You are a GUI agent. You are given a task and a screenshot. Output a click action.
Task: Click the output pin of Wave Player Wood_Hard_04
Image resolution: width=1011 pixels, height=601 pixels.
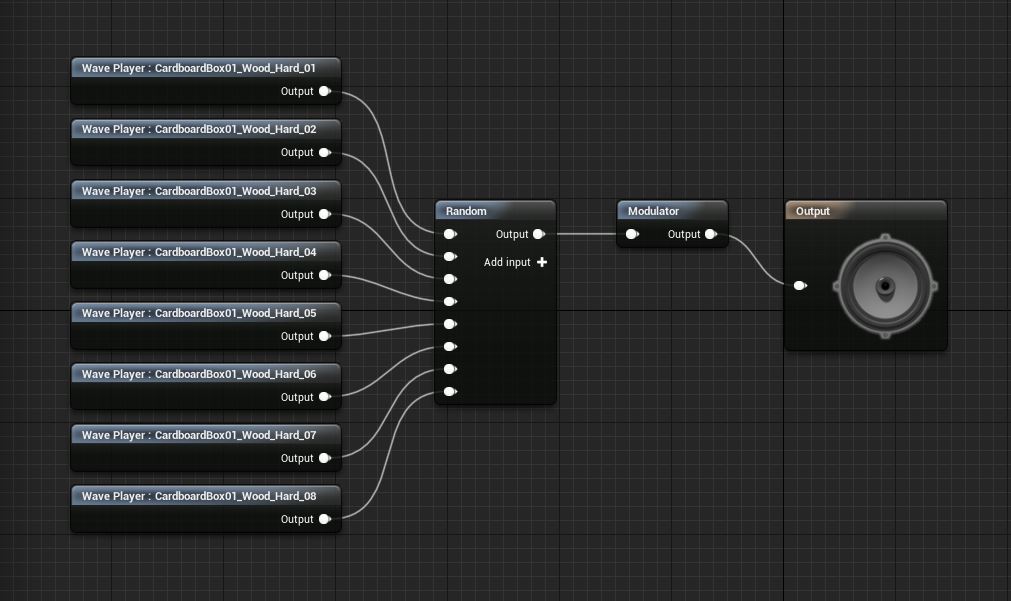(324, 275)
